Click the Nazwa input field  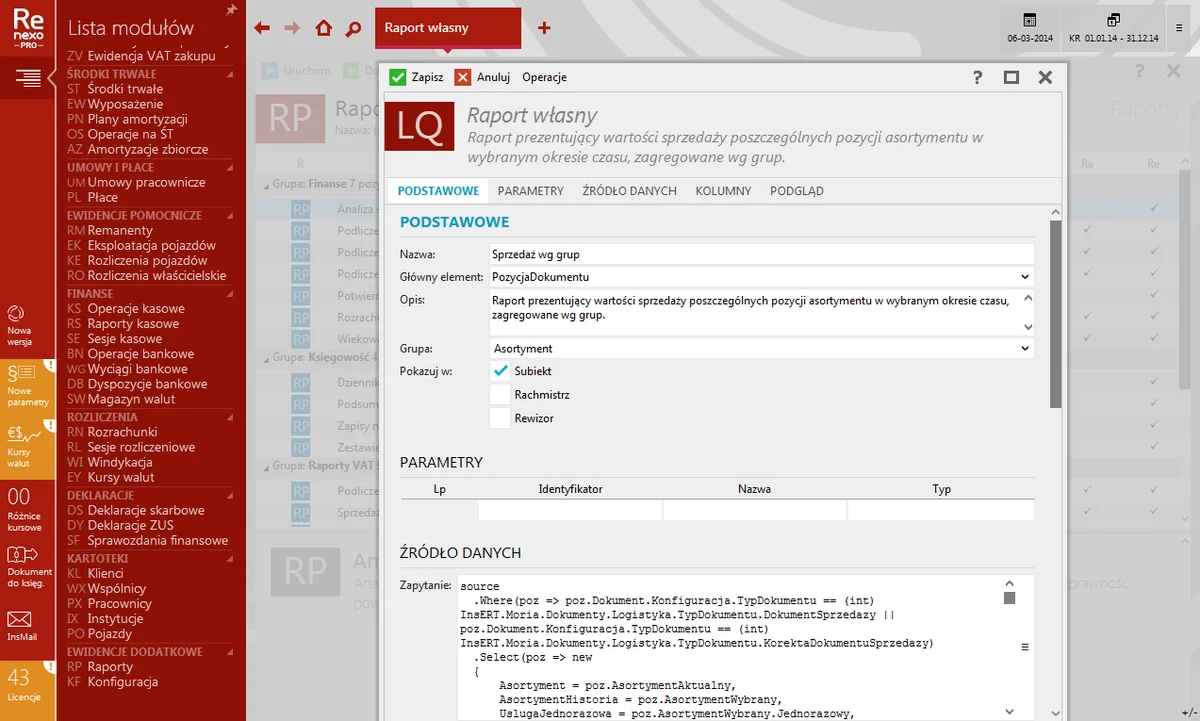pyautogui.click(x=760, y=254)
